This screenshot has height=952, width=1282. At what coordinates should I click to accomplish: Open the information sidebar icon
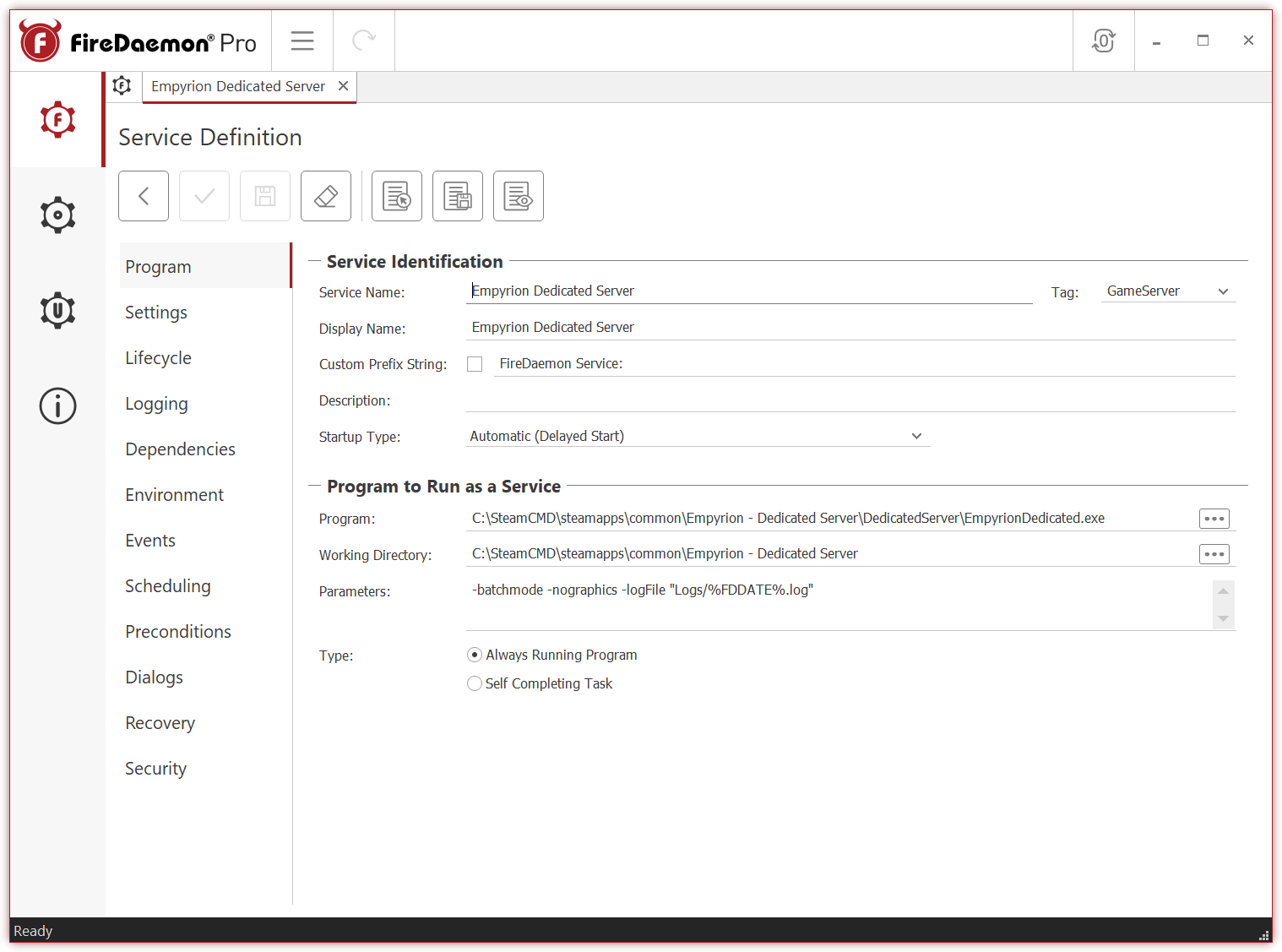pyautogui.click(x=57, y=405)
